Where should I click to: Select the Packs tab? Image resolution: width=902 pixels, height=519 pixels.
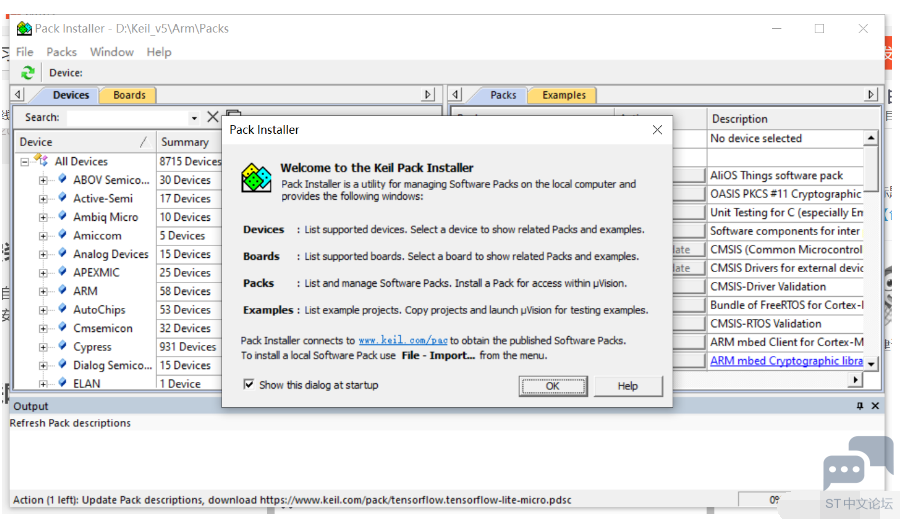pyautogui.click(x=503, y=95)
